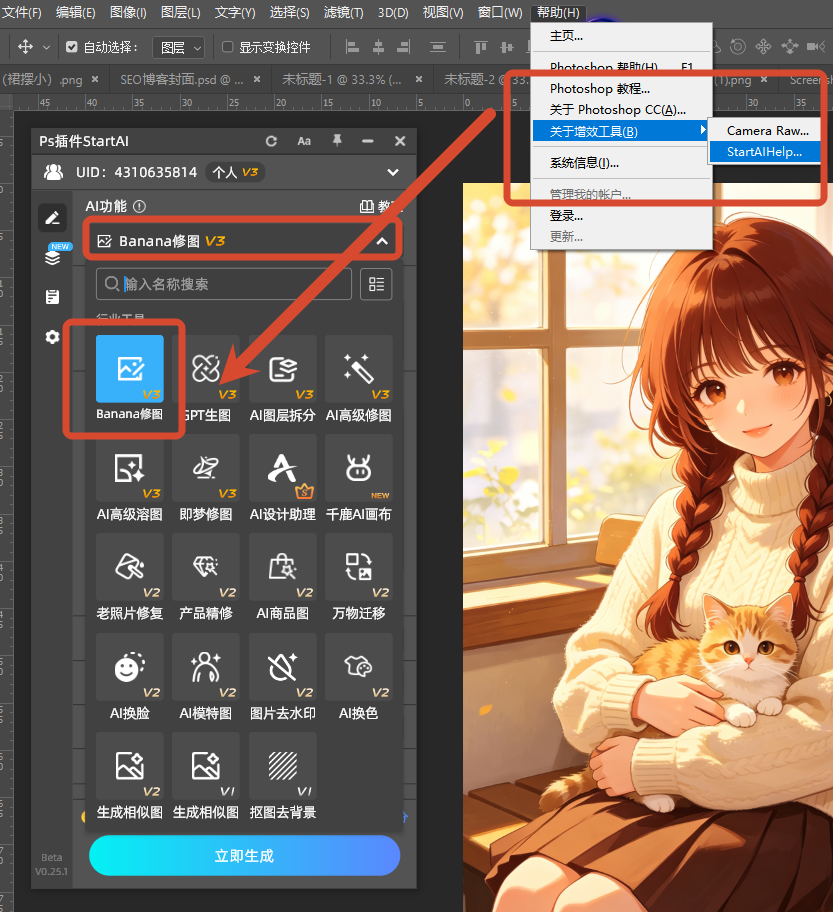Change font size with the Aa icon
Screen dimensions: 833x912
[304, 141]
